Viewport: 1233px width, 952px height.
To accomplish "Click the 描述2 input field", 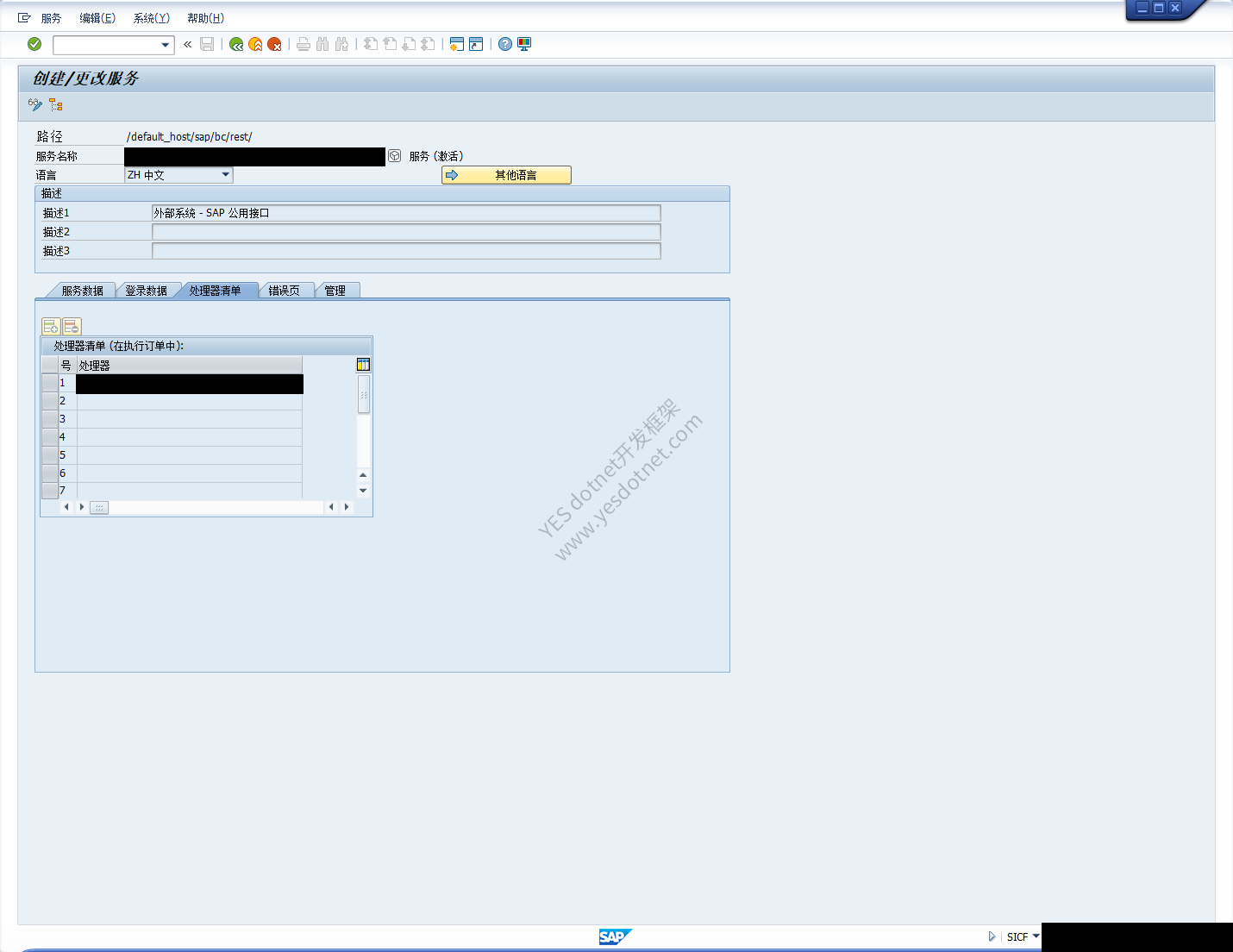I will [x=406, y=232].
